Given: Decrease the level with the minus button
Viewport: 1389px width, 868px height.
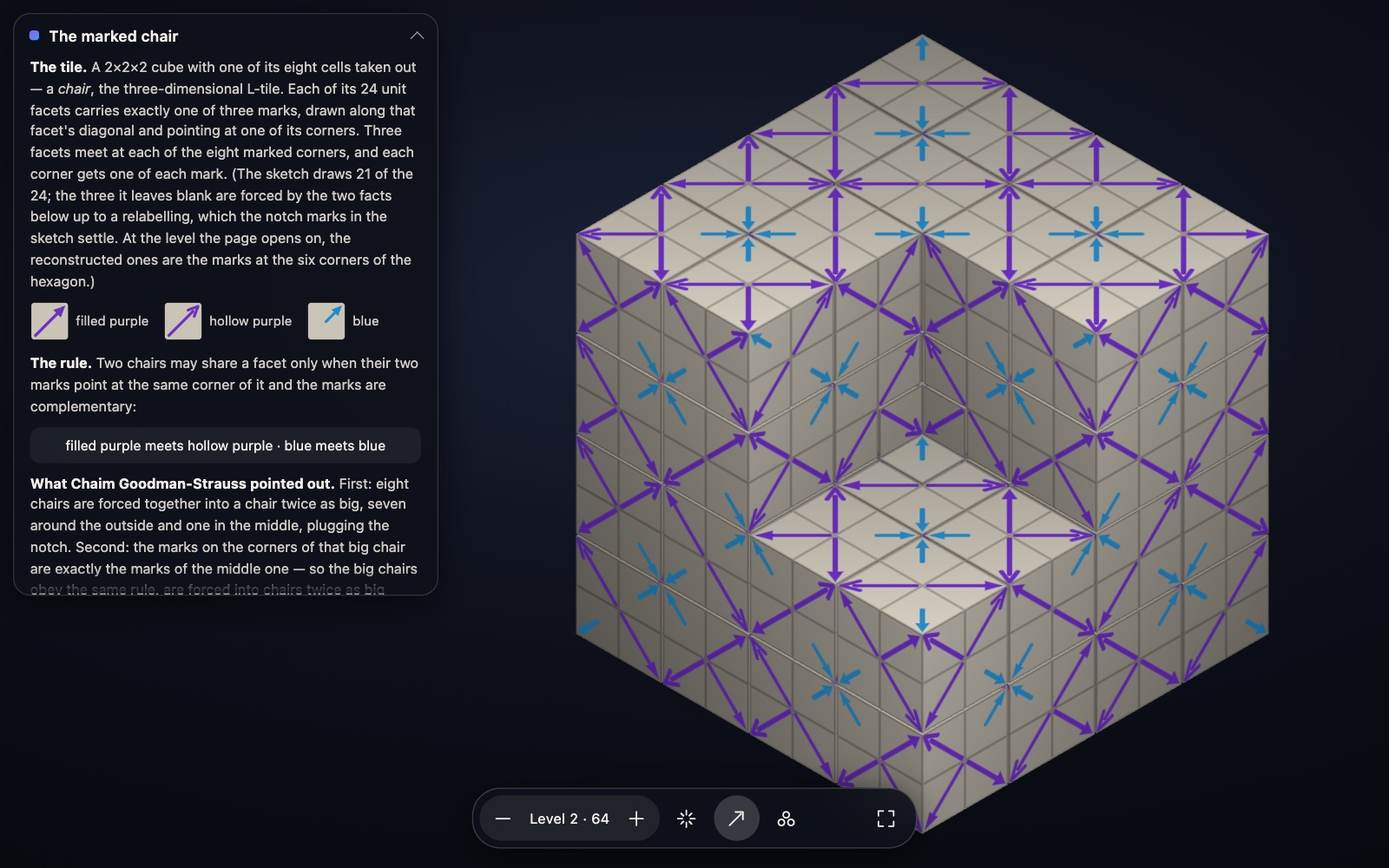Looking at the screenshot, I should click(503, 819).
